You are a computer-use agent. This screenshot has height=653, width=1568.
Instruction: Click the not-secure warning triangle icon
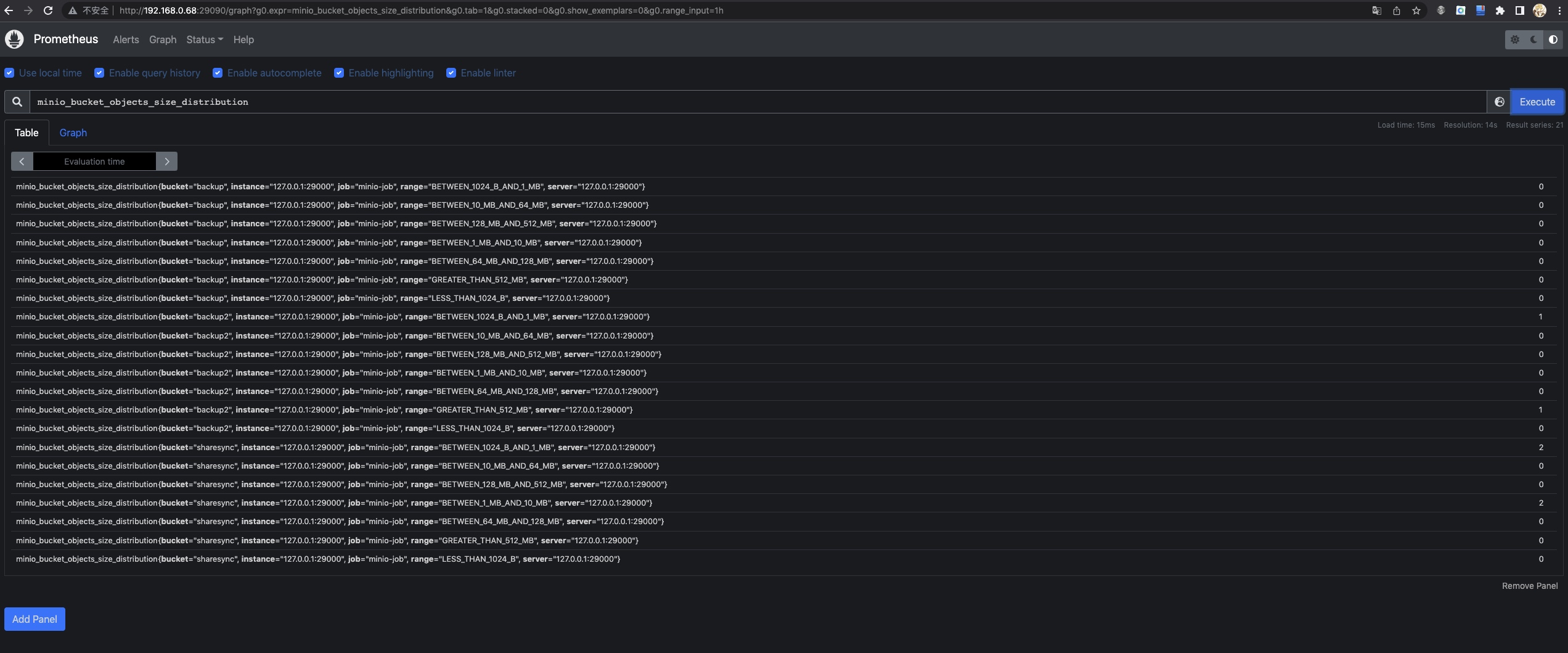pos(73,10)
